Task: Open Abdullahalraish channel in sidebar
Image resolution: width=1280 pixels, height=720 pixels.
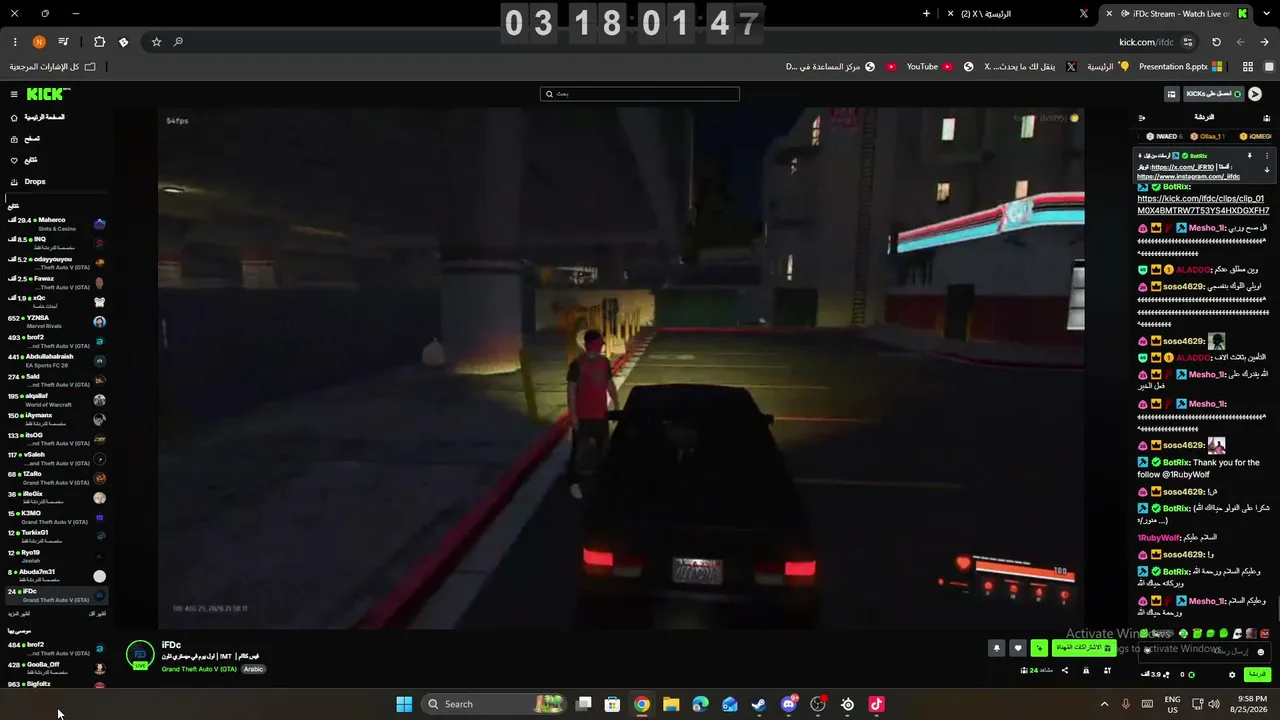Action: [57, 361]
